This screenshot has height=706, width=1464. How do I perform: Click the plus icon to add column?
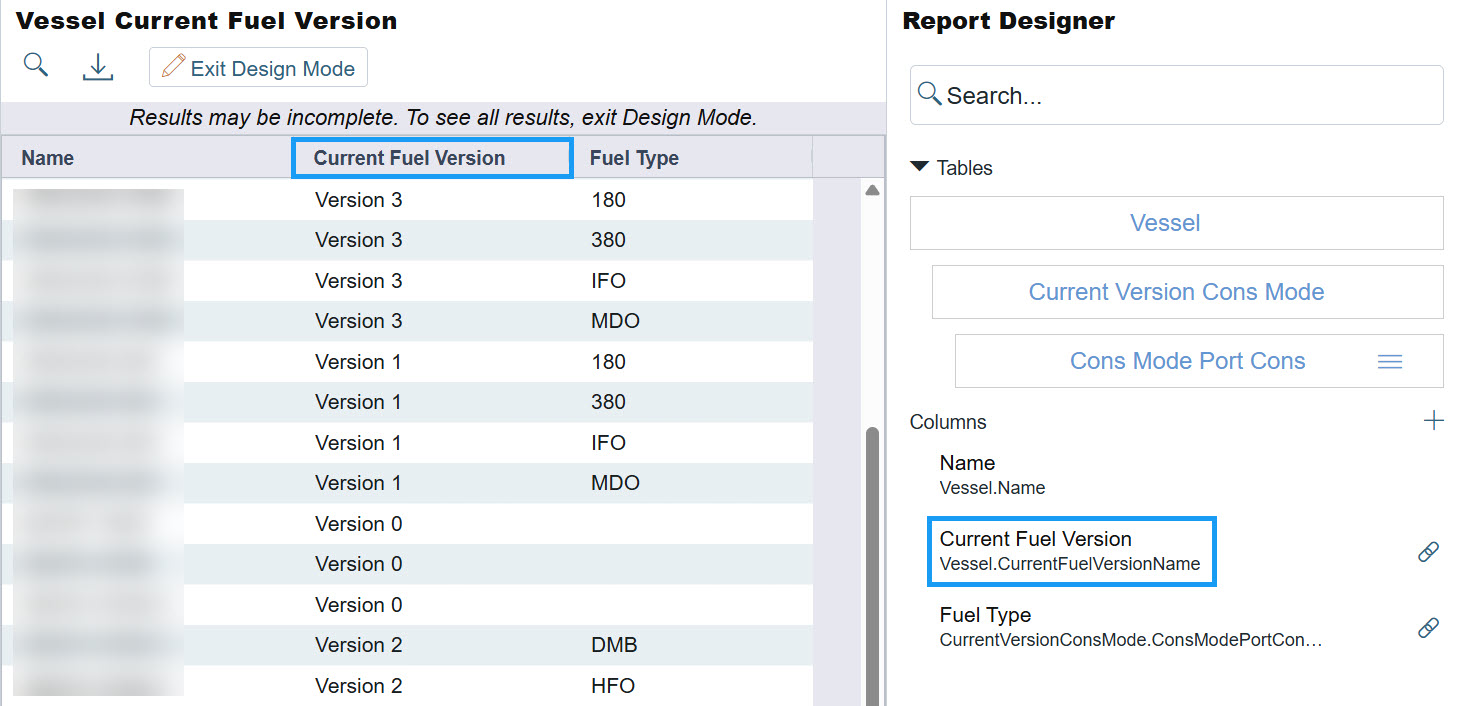[x=1433, y=421]
